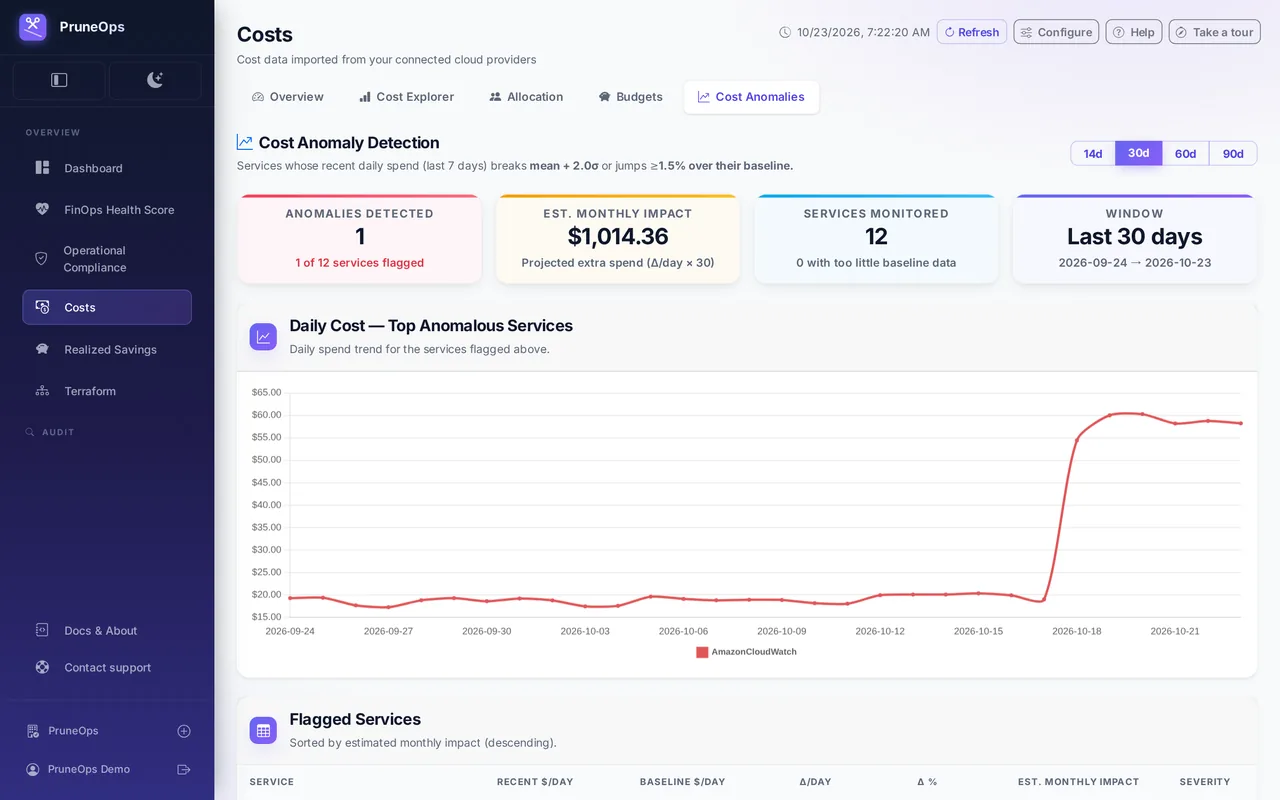Click the Δ/DAY column header
The width and height of the screenshot is (1280, 800).
pyautogui.click(x=815, y=782)
